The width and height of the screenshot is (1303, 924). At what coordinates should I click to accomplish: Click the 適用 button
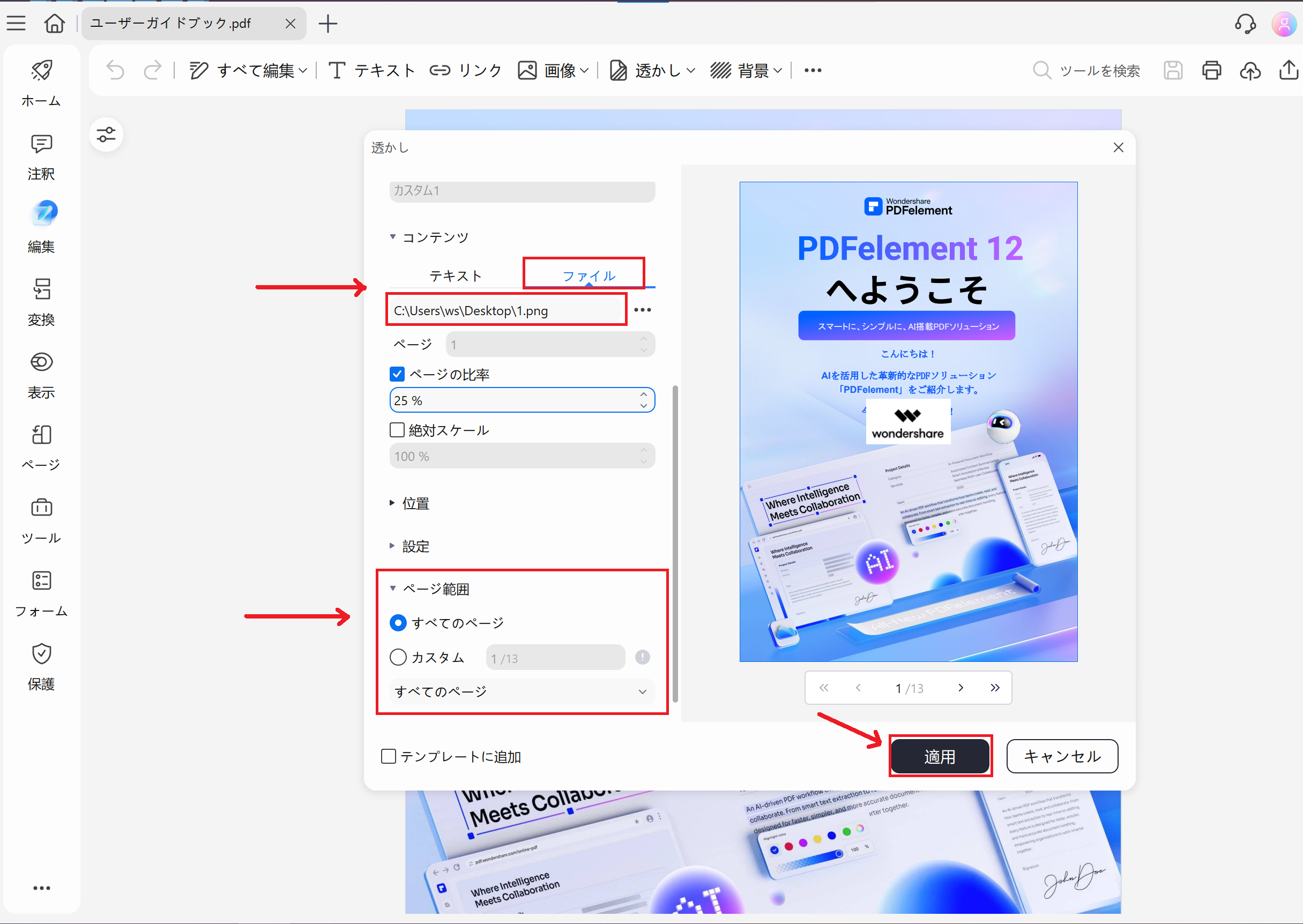pyautogui.click(x=940, y=756)
